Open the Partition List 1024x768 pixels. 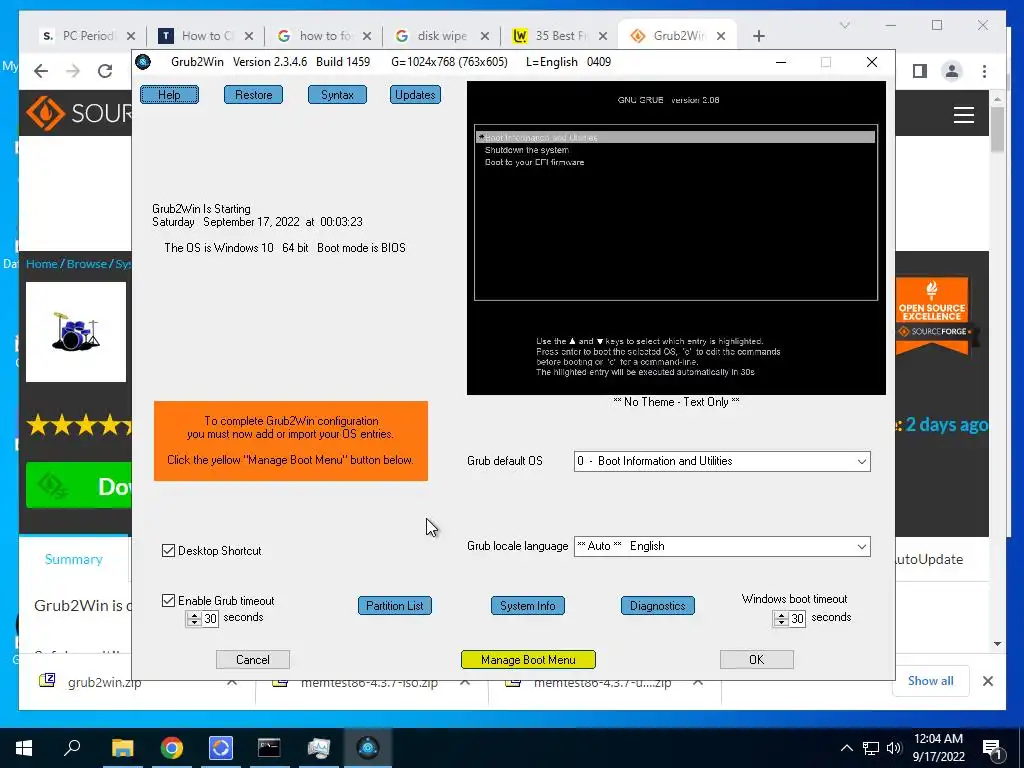tap(394, 605)
